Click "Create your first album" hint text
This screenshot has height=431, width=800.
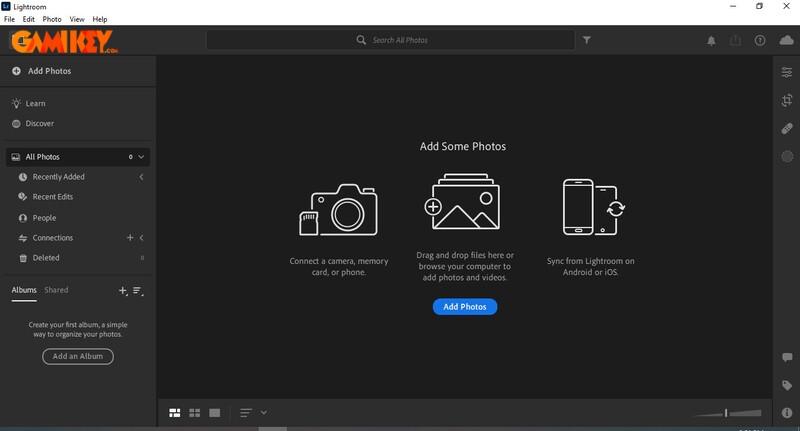click(78, 329)
